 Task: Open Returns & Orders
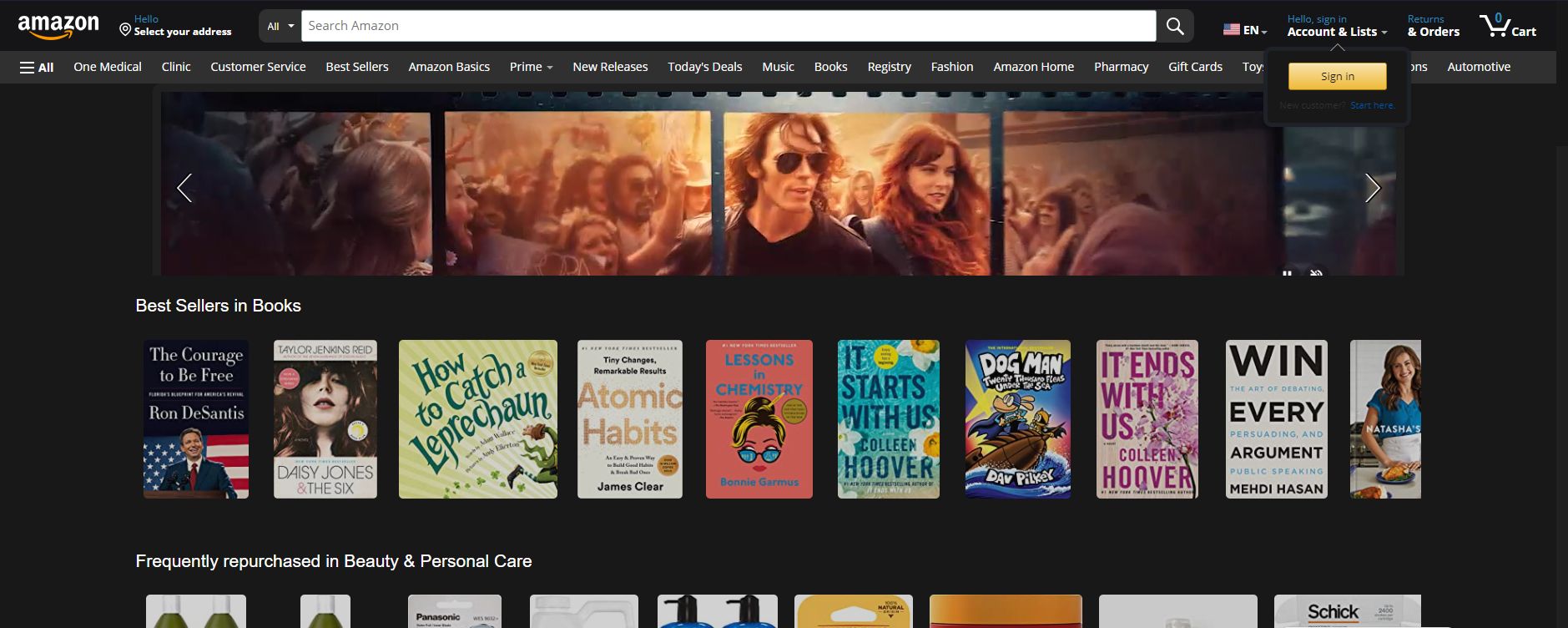[x=1433, y=26]
